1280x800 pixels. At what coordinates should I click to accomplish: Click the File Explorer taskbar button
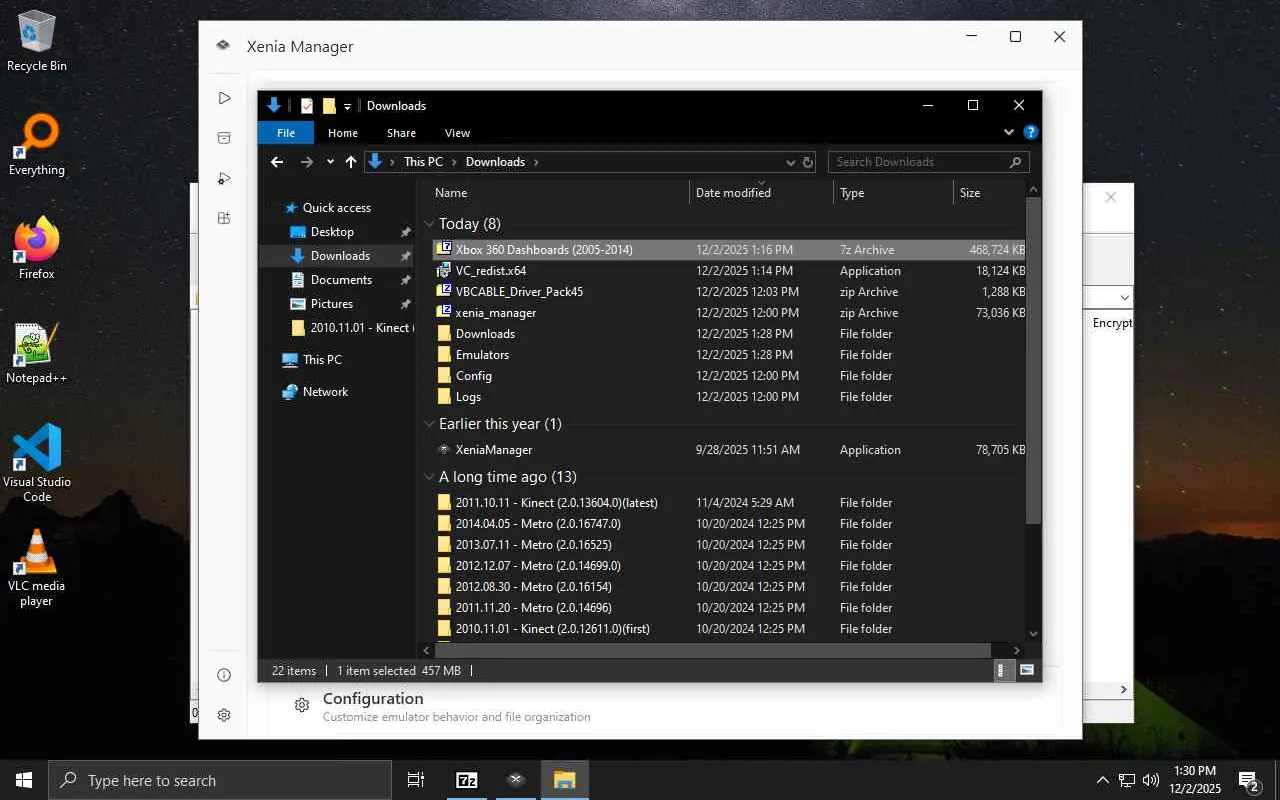pyautogui.click(x=564, y=780)
